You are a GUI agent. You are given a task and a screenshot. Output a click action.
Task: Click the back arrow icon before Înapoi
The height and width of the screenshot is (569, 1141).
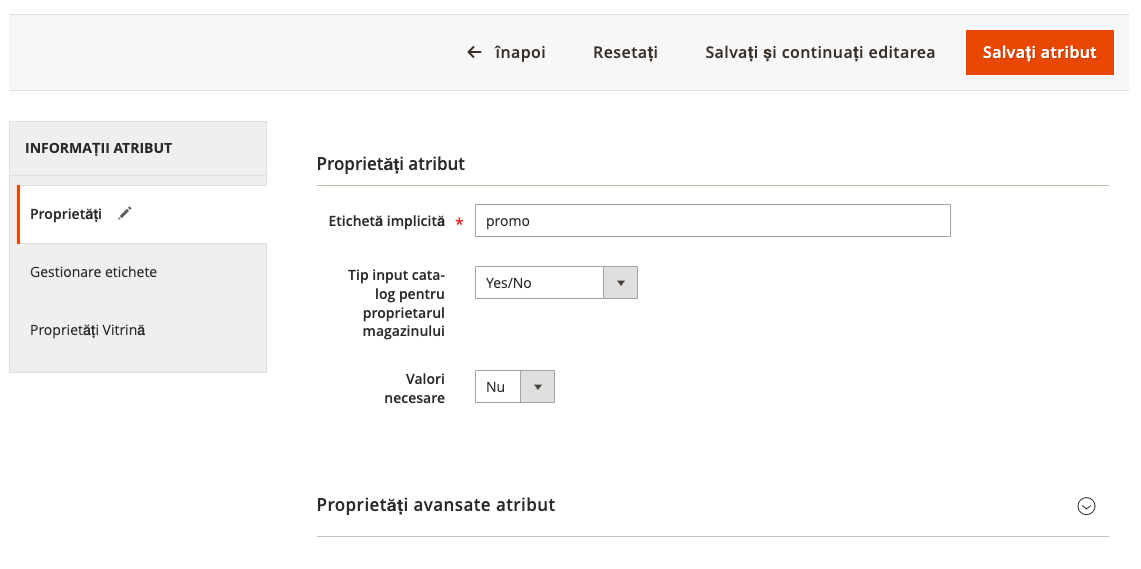click(474, 52)
